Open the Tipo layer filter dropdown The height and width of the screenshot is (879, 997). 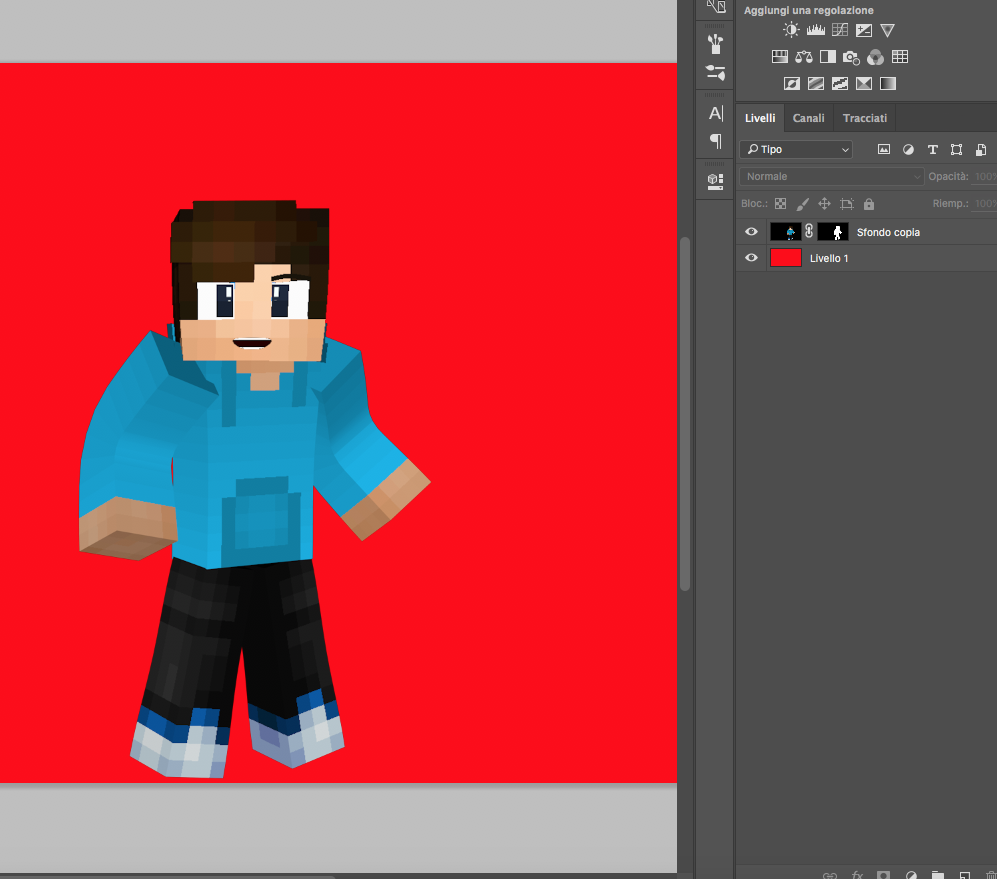[796, 149]
